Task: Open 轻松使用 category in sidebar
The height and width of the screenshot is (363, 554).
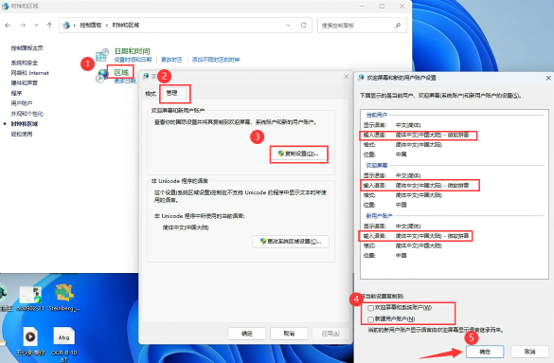Action: pos(21,134)
